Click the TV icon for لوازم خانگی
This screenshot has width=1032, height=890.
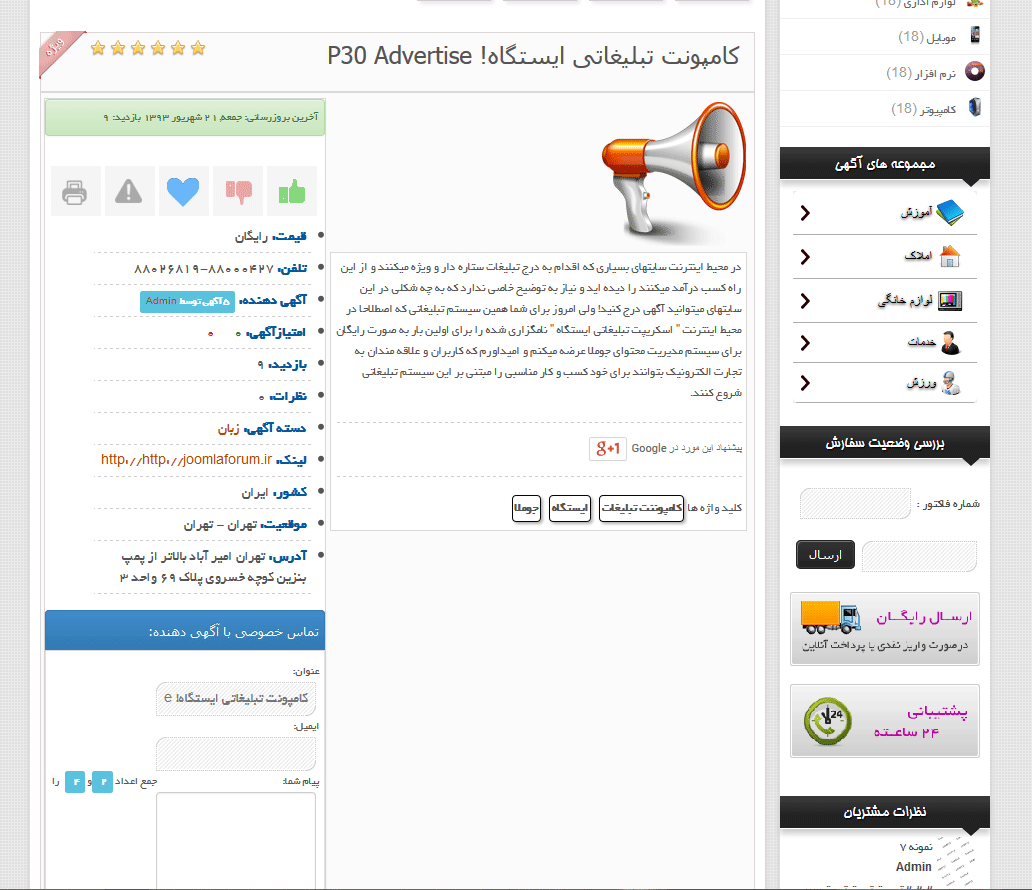950,301
